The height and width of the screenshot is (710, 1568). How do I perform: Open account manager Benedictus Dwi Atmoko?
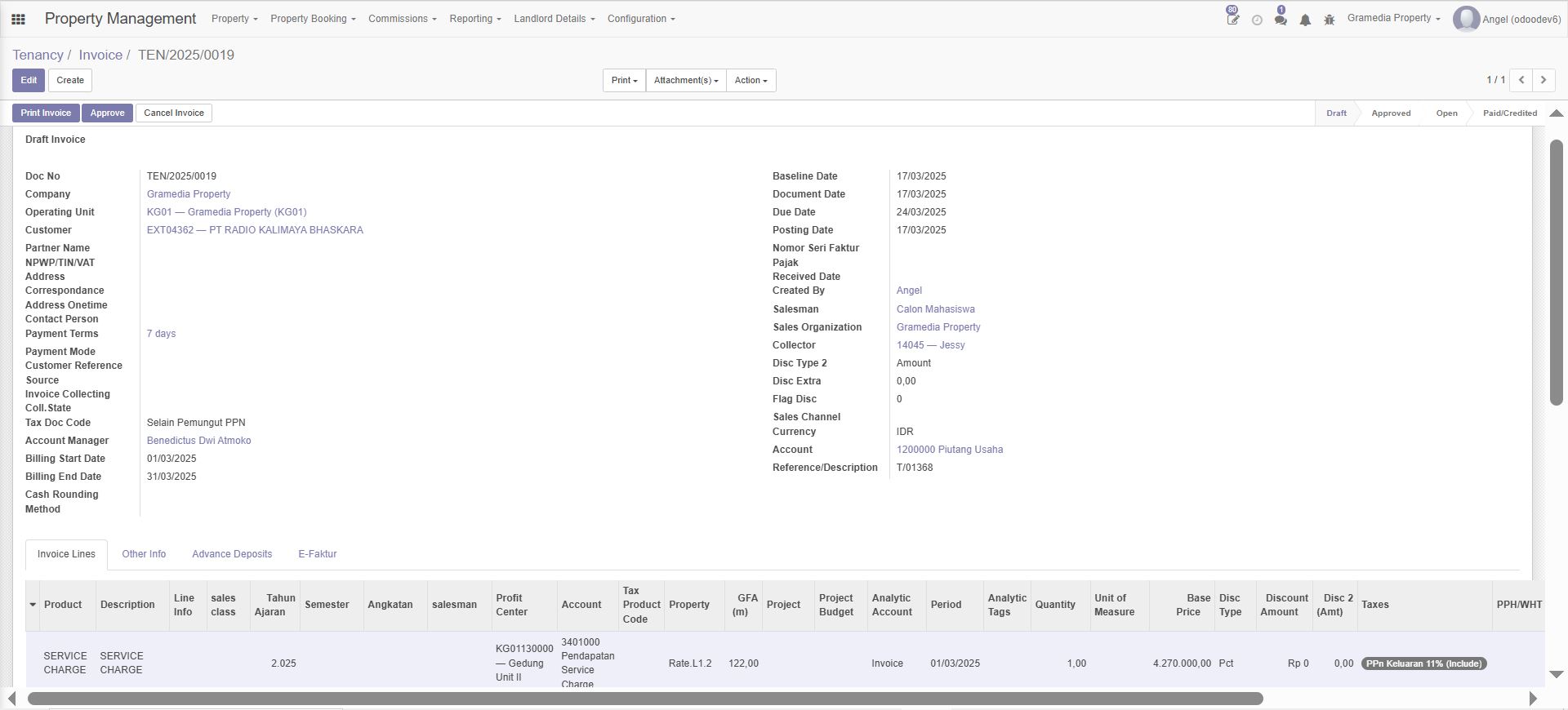pos(199,441)
